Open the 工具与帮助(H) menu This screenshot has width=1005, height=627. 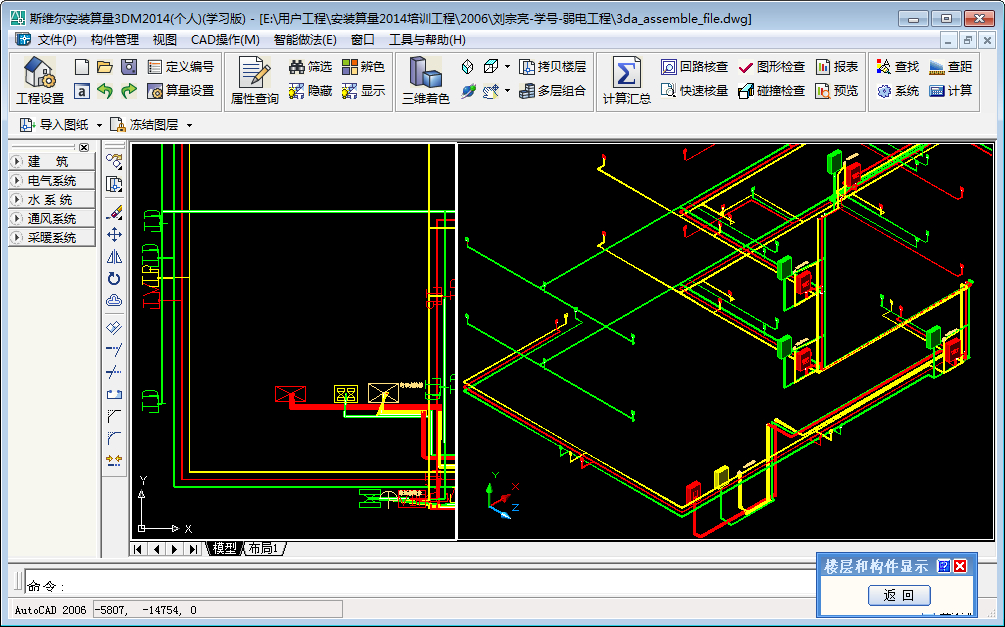[428, 40]
